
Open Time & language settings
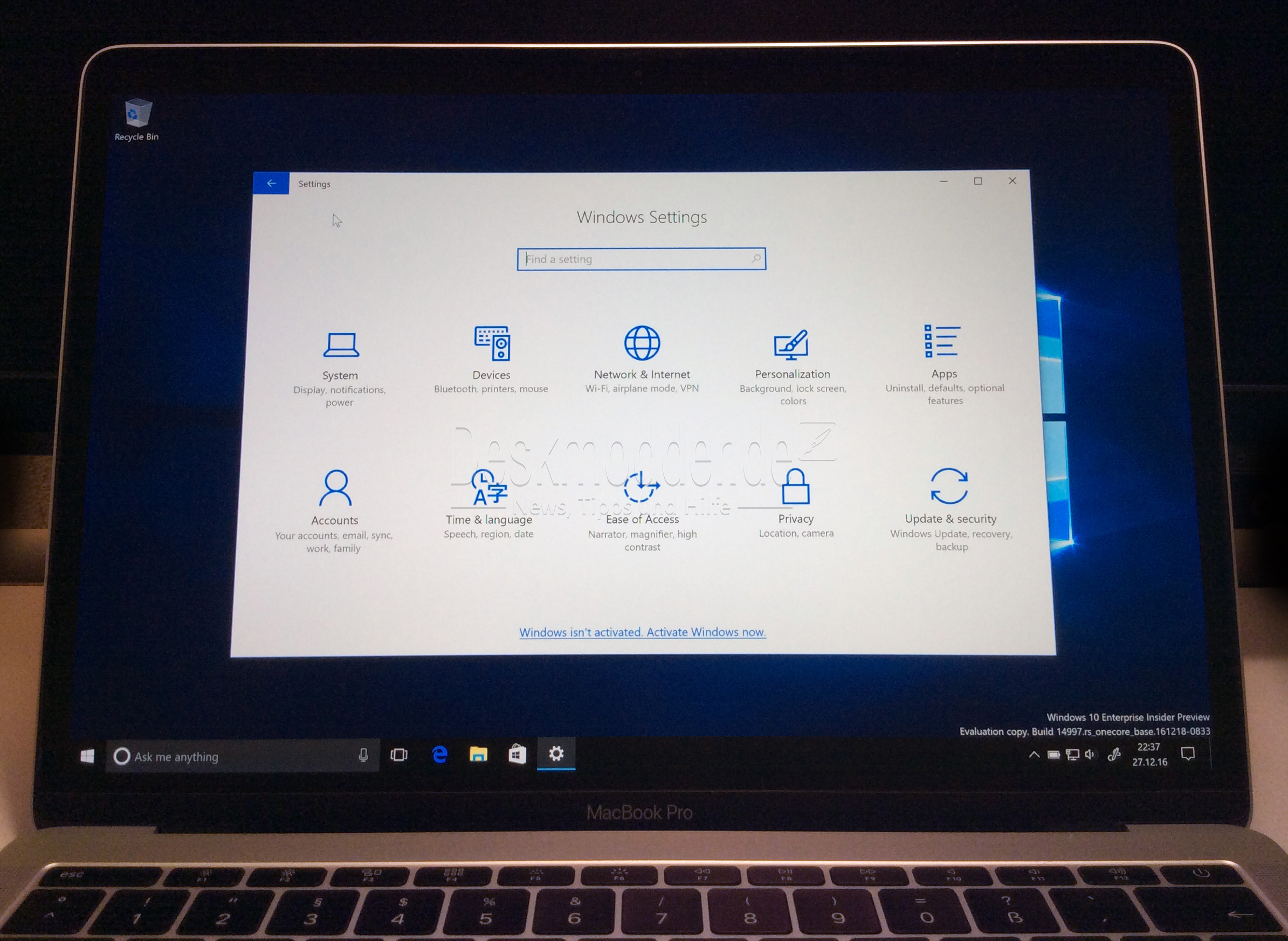[489, 504]
